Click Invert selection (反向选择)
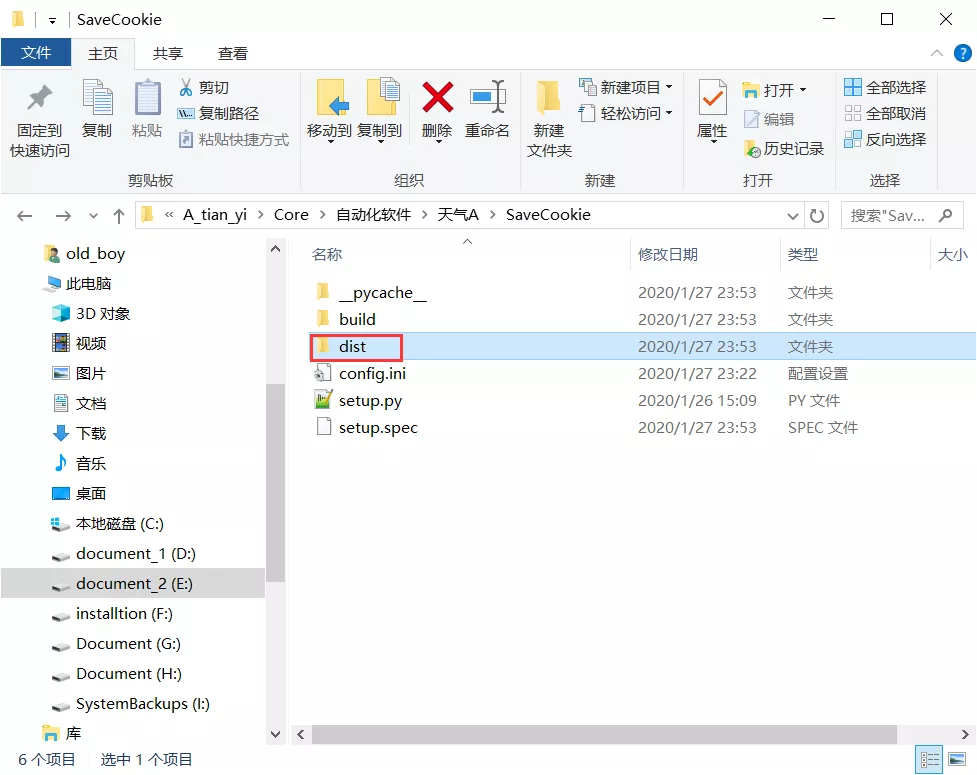The width and height of the screenshot is (977, 775). pos(885,140)
